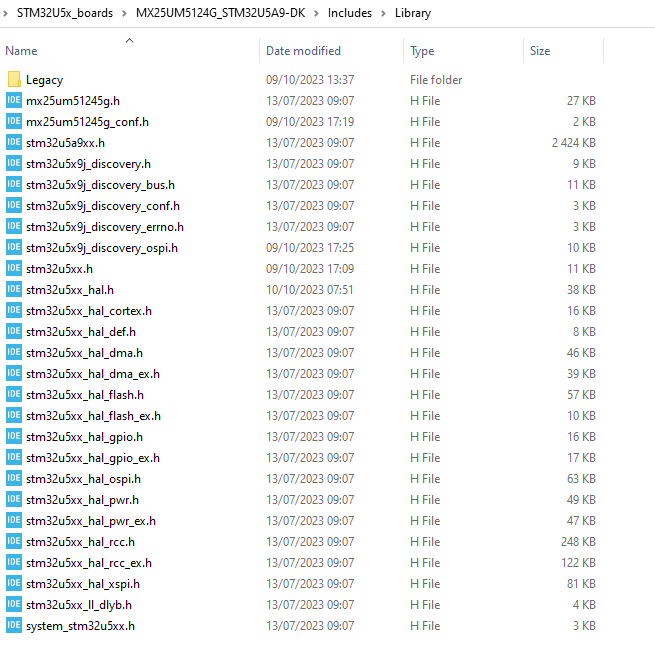Open chevron between STM32U5x_boards and MX25UM5124G_STM32U5A9-DK
The height and width of the screenshot is (648, 655).
pyautogui.click(x=124, y=13)
